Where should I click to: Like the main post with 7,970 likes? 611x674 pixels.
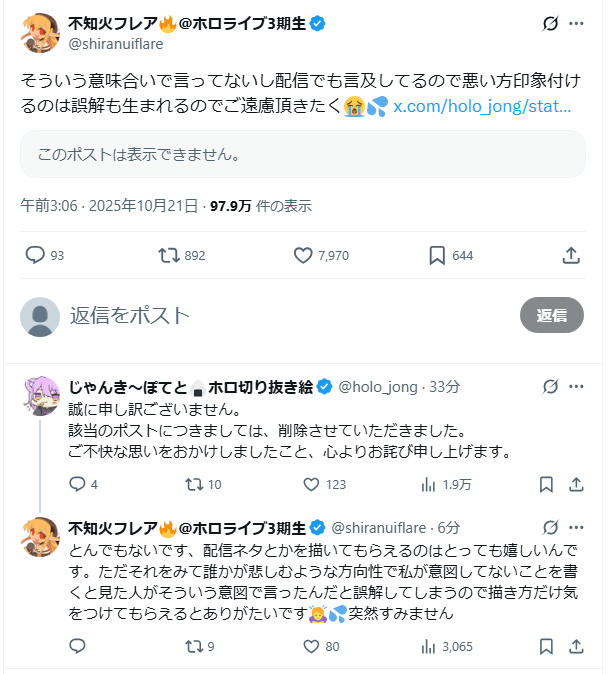click(303, 255)
